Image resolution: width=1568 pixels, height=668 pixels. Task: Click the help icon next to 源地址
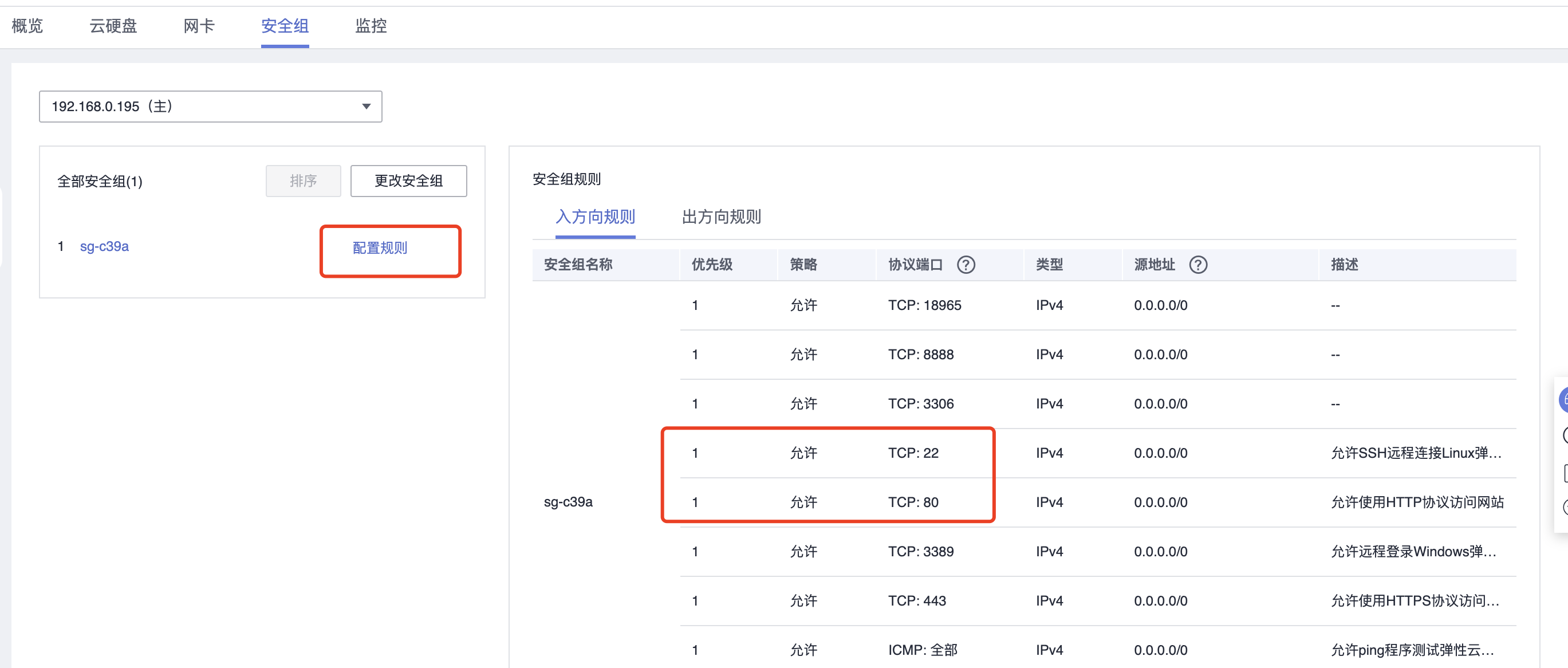click(1198, 265)
